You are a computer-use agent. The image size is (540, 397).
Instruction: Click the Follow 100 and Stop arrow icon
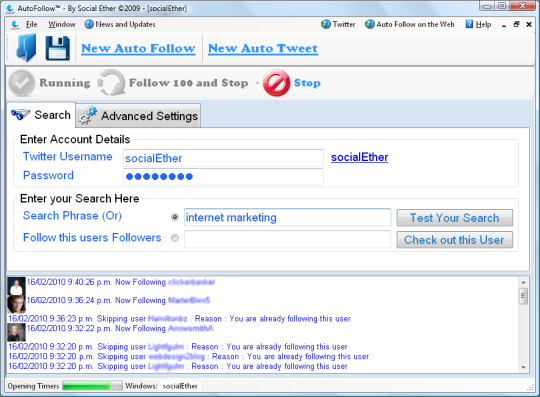click(x=112, y=83)
